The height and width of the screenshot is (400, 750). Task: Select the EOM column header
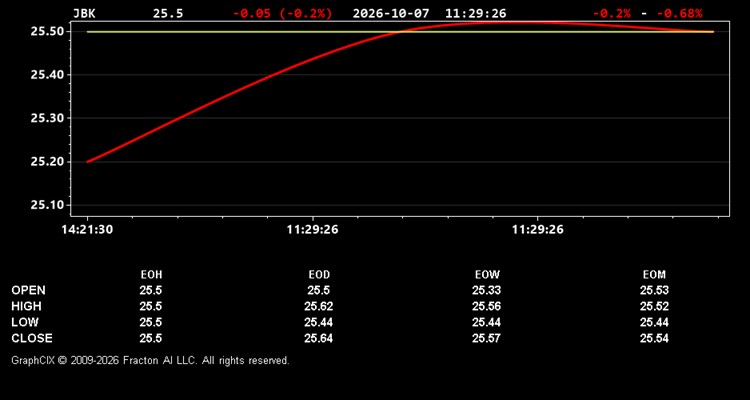654,275
